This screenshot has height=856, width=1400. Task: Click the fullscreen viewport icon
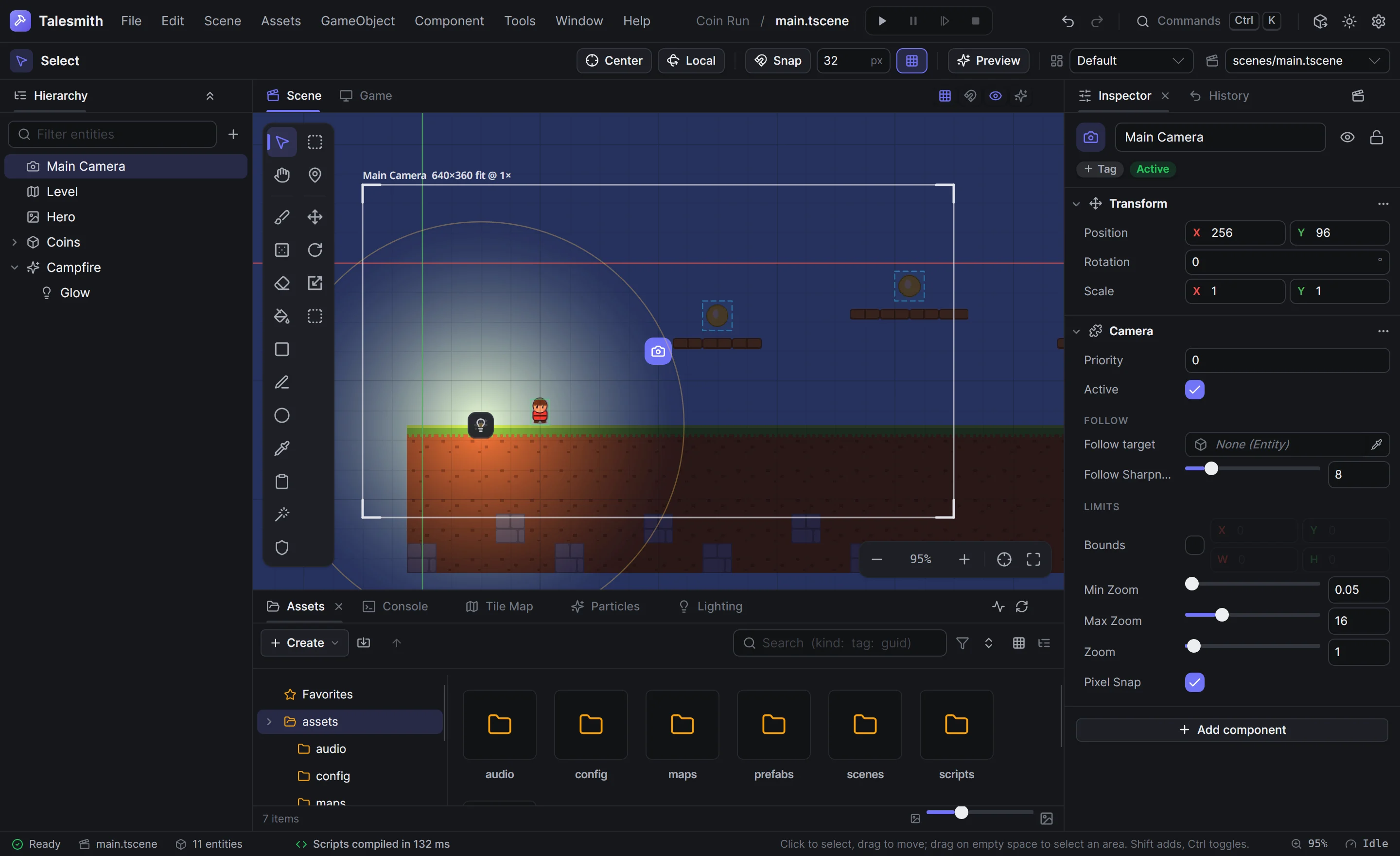1033,559
